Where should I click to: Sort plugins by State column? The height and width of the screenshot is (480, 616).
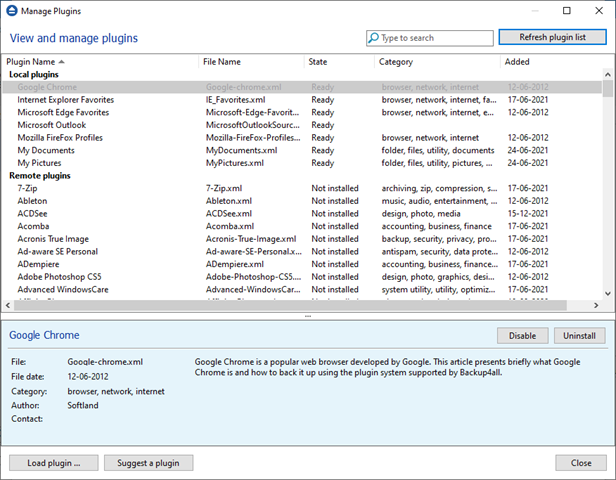[318, 62]
